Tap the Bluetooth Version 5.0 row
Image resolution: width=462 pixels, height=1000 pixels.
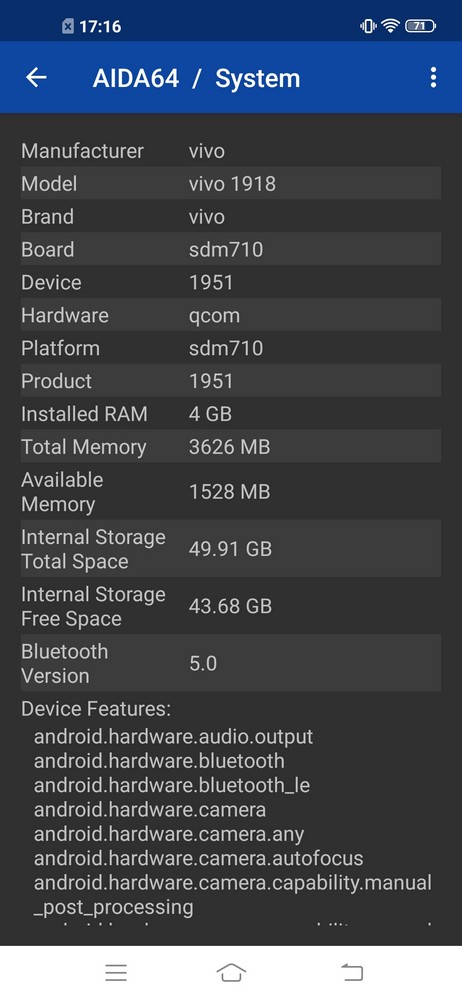click(x=231, y=663)
